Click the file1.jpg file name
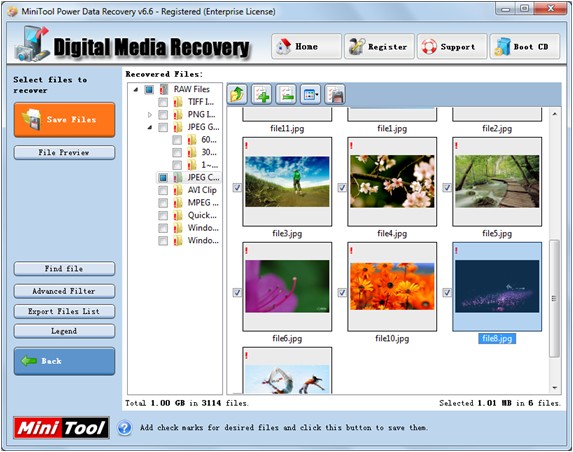Image resolution: width=573 pixels, height=452 pixels. coord(392,129)
